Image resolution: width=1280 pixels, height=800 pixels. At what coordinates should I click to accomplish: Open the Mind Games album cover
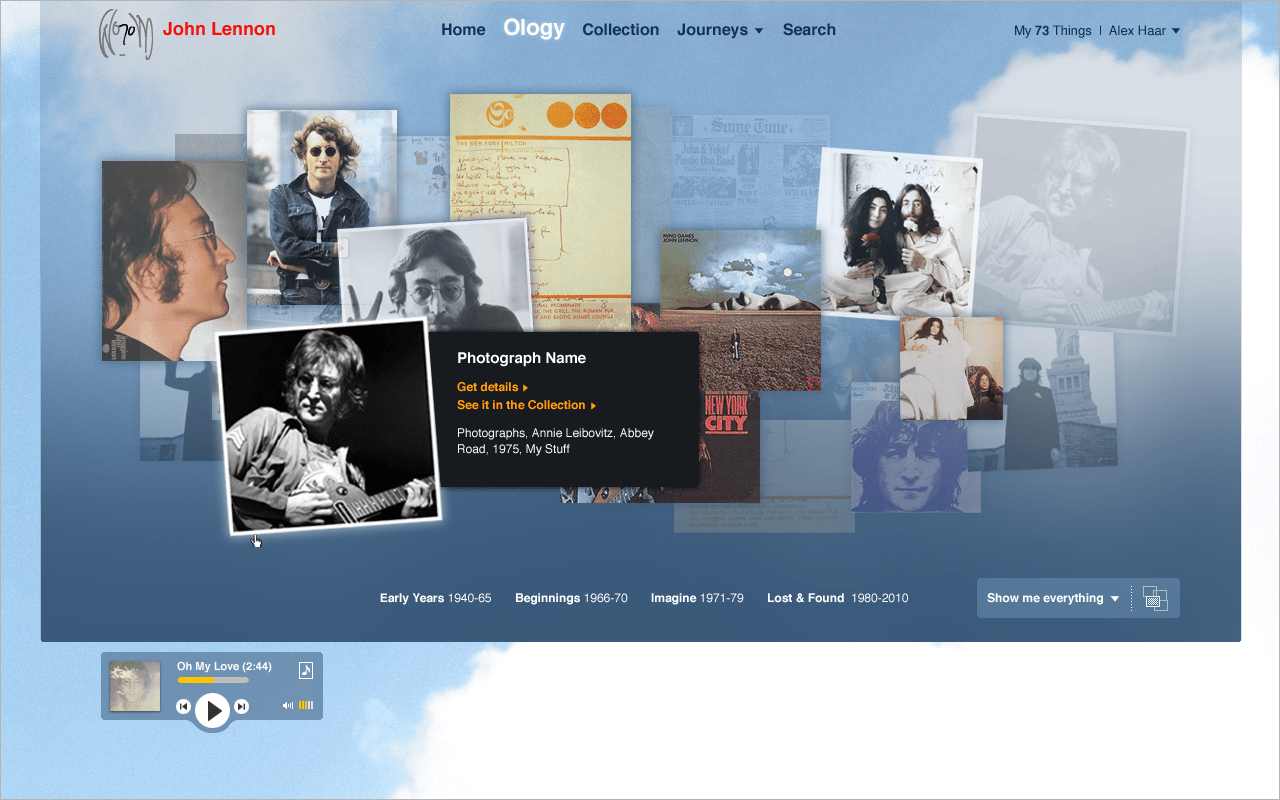coord(740,310)
